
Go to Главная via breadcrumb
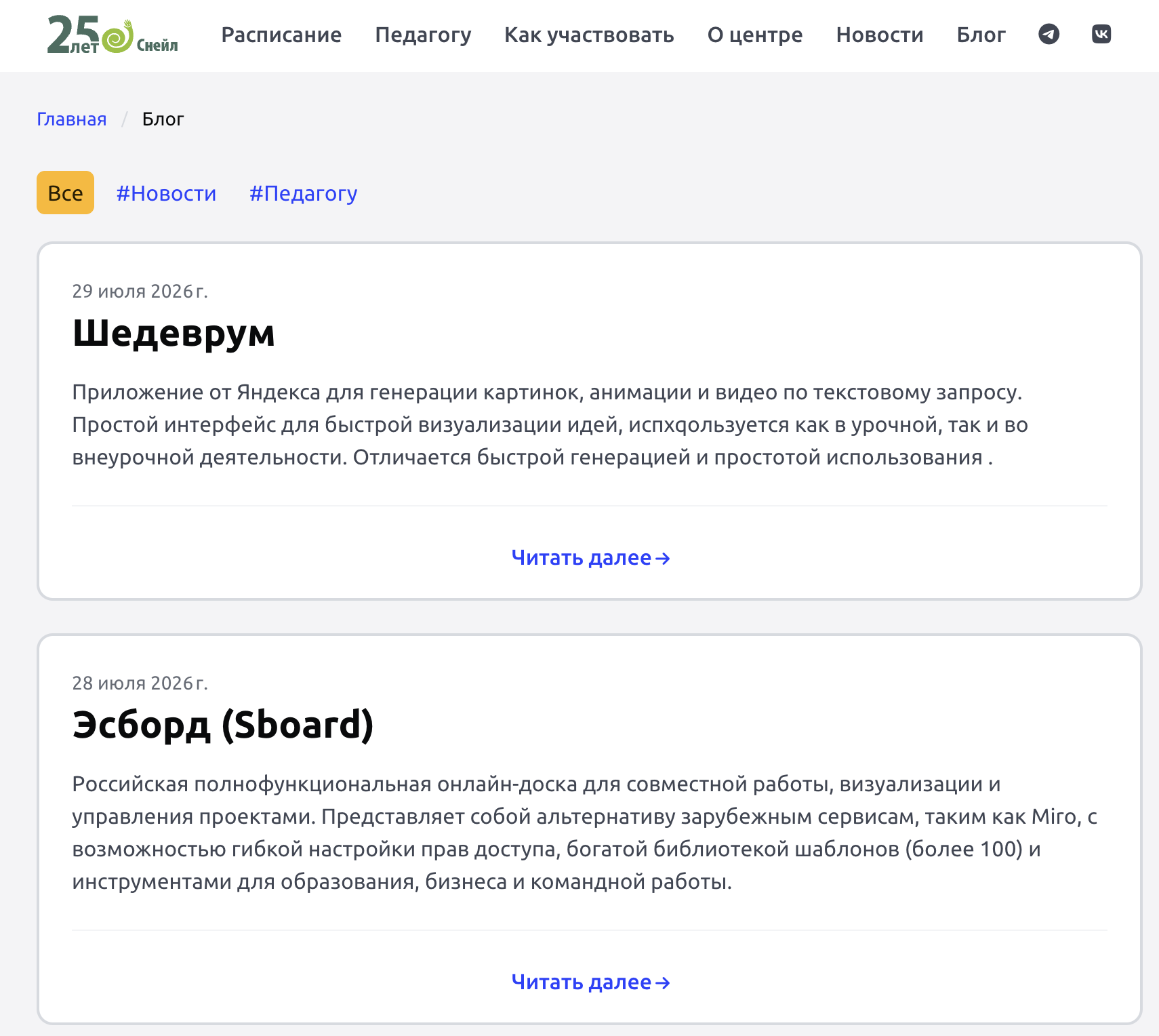(x=72, y=119)
